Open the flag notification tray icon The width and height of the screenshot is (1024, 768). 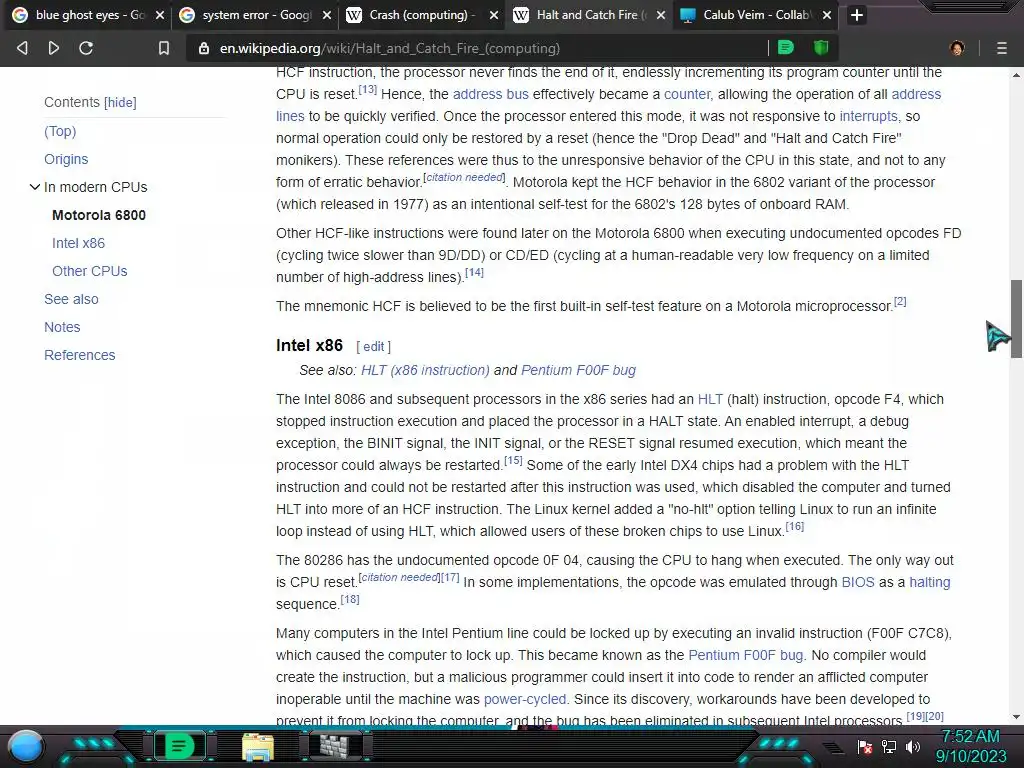[865, 746]
